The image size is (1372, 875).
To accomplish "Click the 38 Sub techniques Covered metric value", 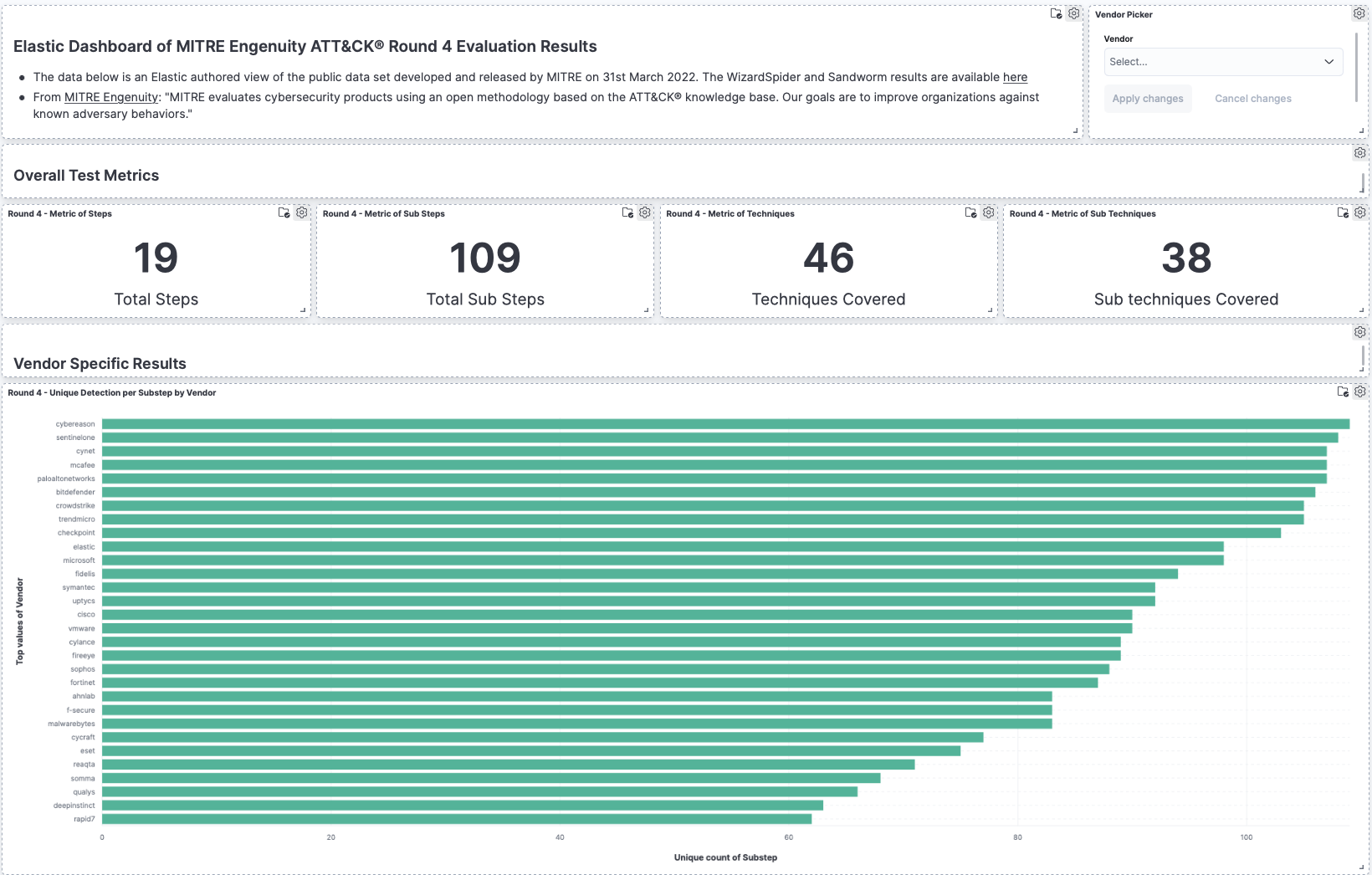I will (x=1186, y=258).
